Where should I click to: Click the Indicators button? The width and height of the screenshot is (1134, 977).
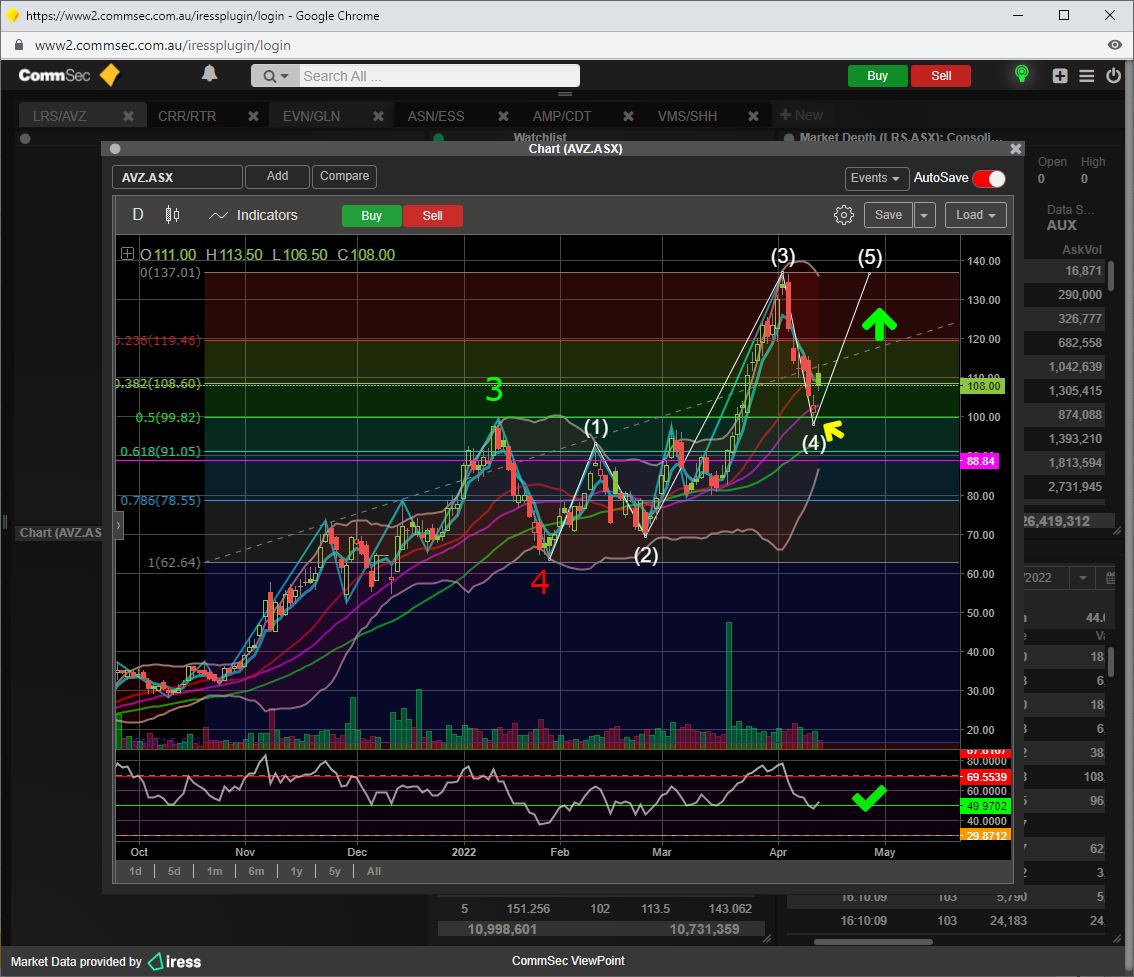254,215
